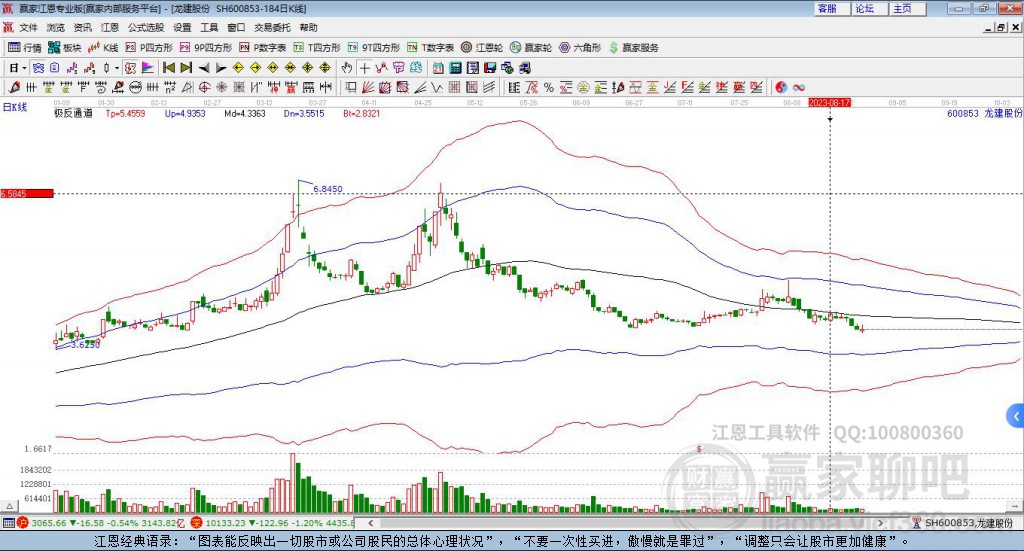Open the P四方形 tool
The width and height of the screenshot is (1024, 551).
149,48
